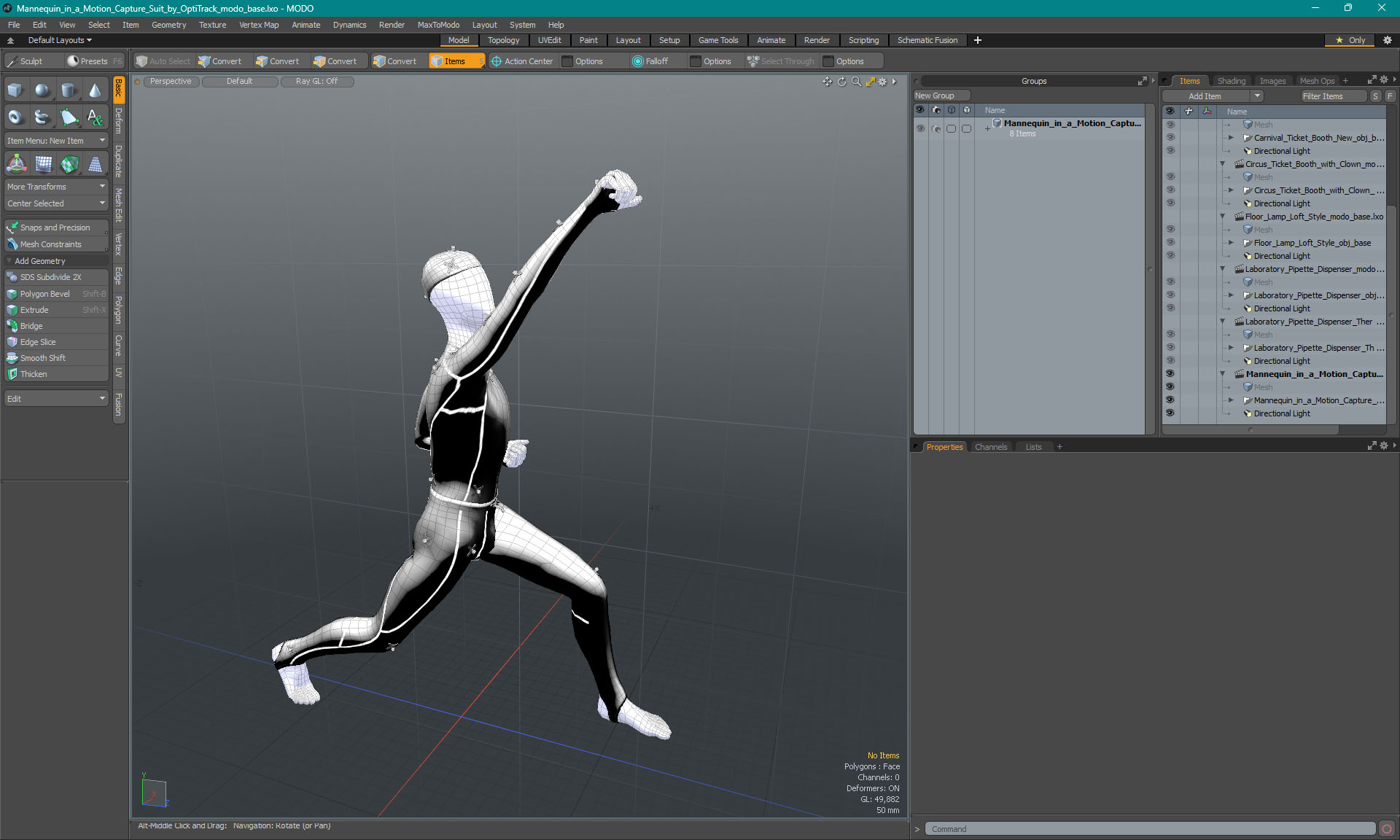Activate the Text tool icon
Image resolution: width=1400 pixels, height=840 pixels.
(96, 117)
